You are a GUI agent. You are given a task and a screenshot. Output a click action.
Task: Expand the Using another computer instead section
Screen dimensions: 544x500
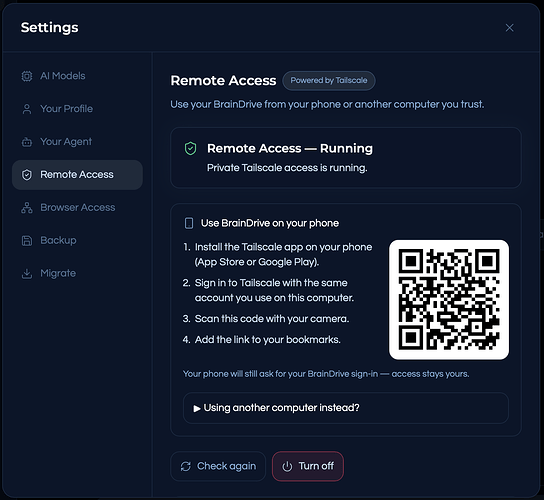(x=346, y=408)
